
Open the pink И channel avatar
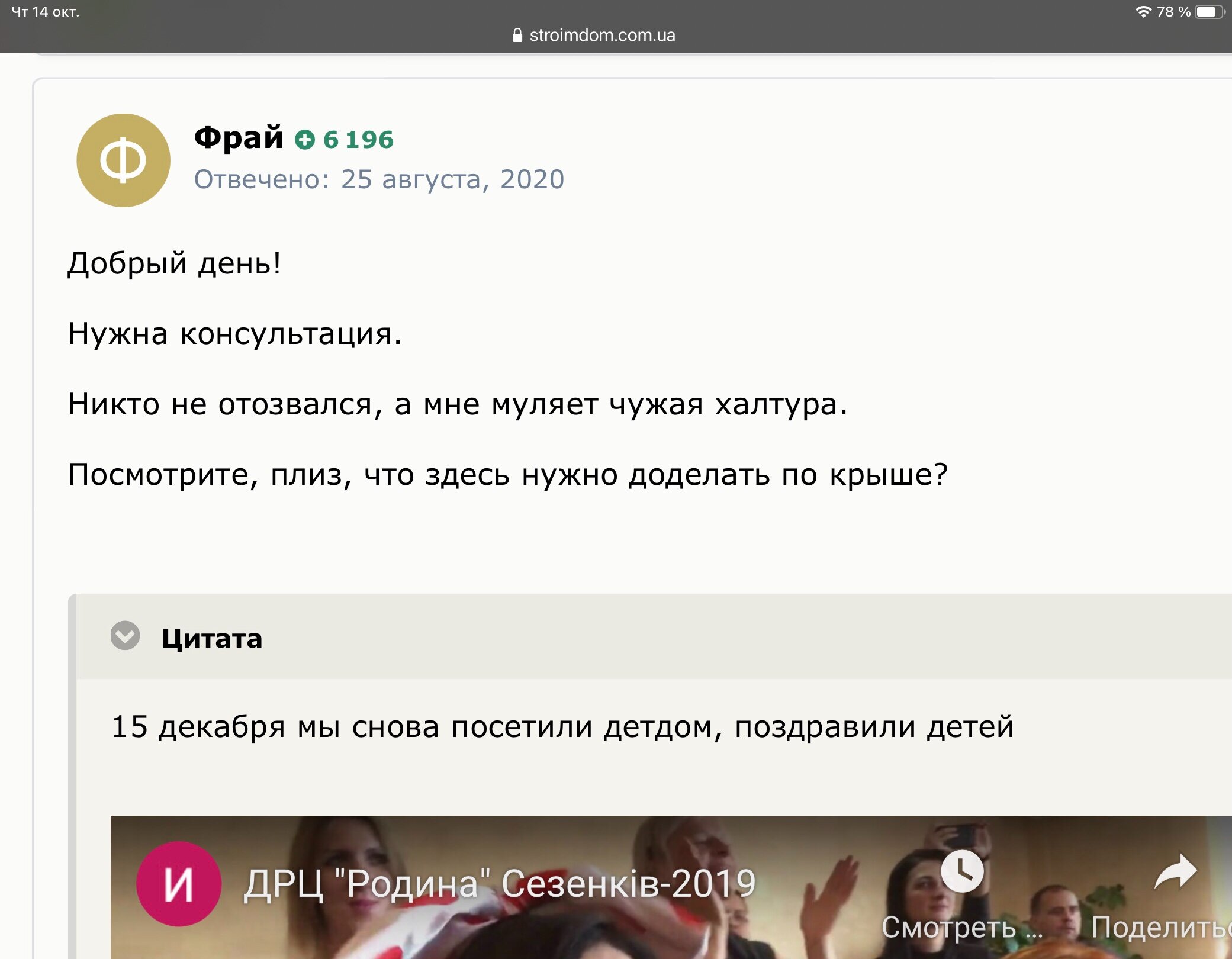click(x=179, y=884)
